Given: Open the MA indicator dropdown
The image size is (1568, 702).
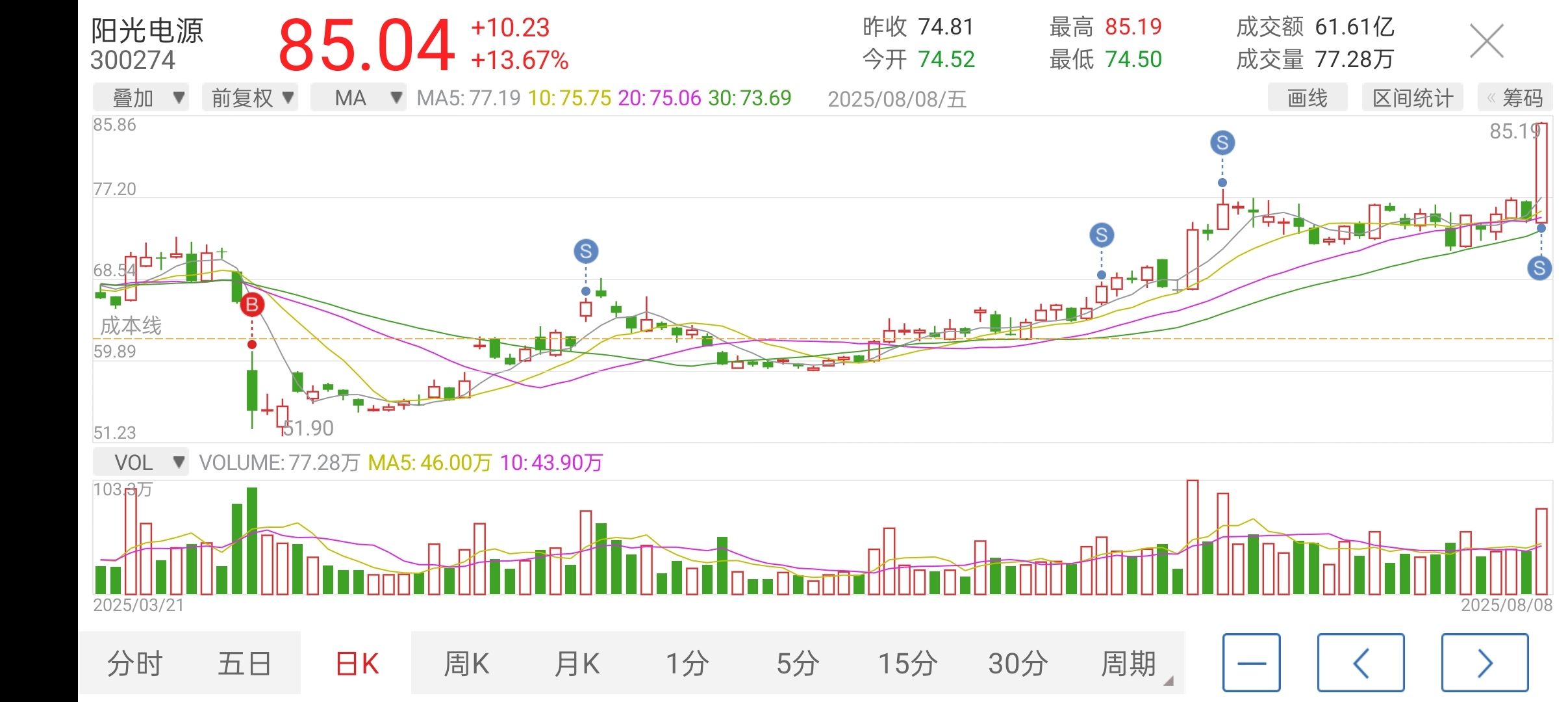Looking at the screenshot, I should point(359,98).
